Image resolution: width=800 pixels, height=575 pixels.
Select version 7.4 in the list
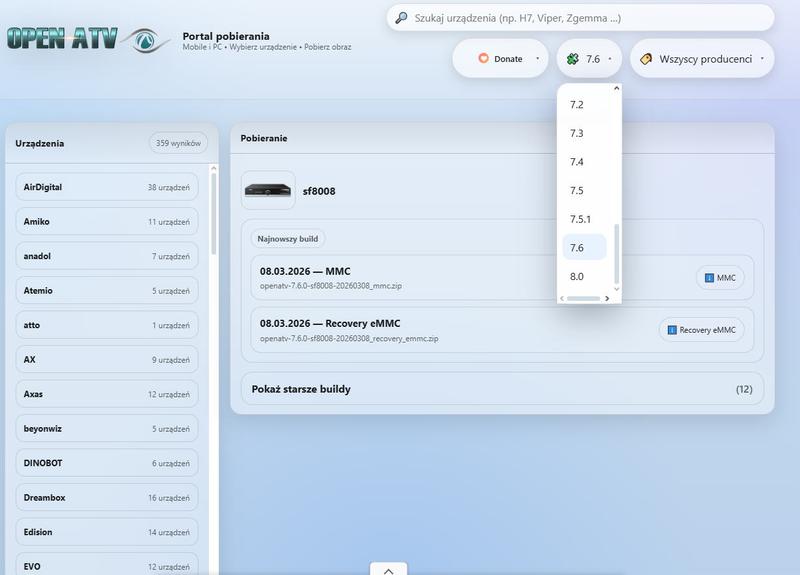[584, 162]
